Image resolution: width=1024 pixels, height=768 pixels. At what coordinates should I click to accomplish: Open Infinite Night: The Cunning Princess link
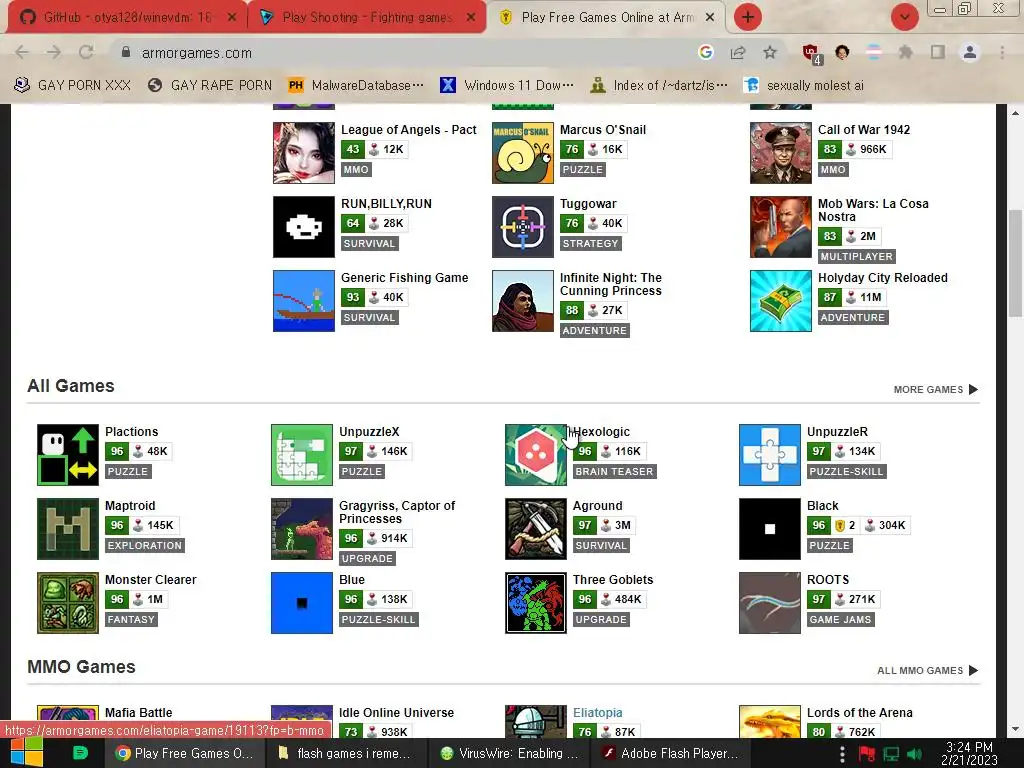[x=611, y=284]
